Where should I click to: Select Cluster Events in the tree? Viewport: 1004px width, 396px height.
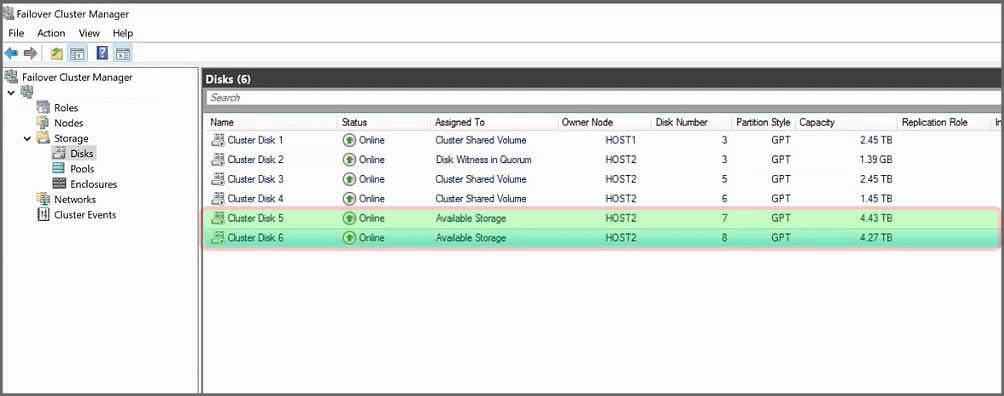click(x=85, y=215)
